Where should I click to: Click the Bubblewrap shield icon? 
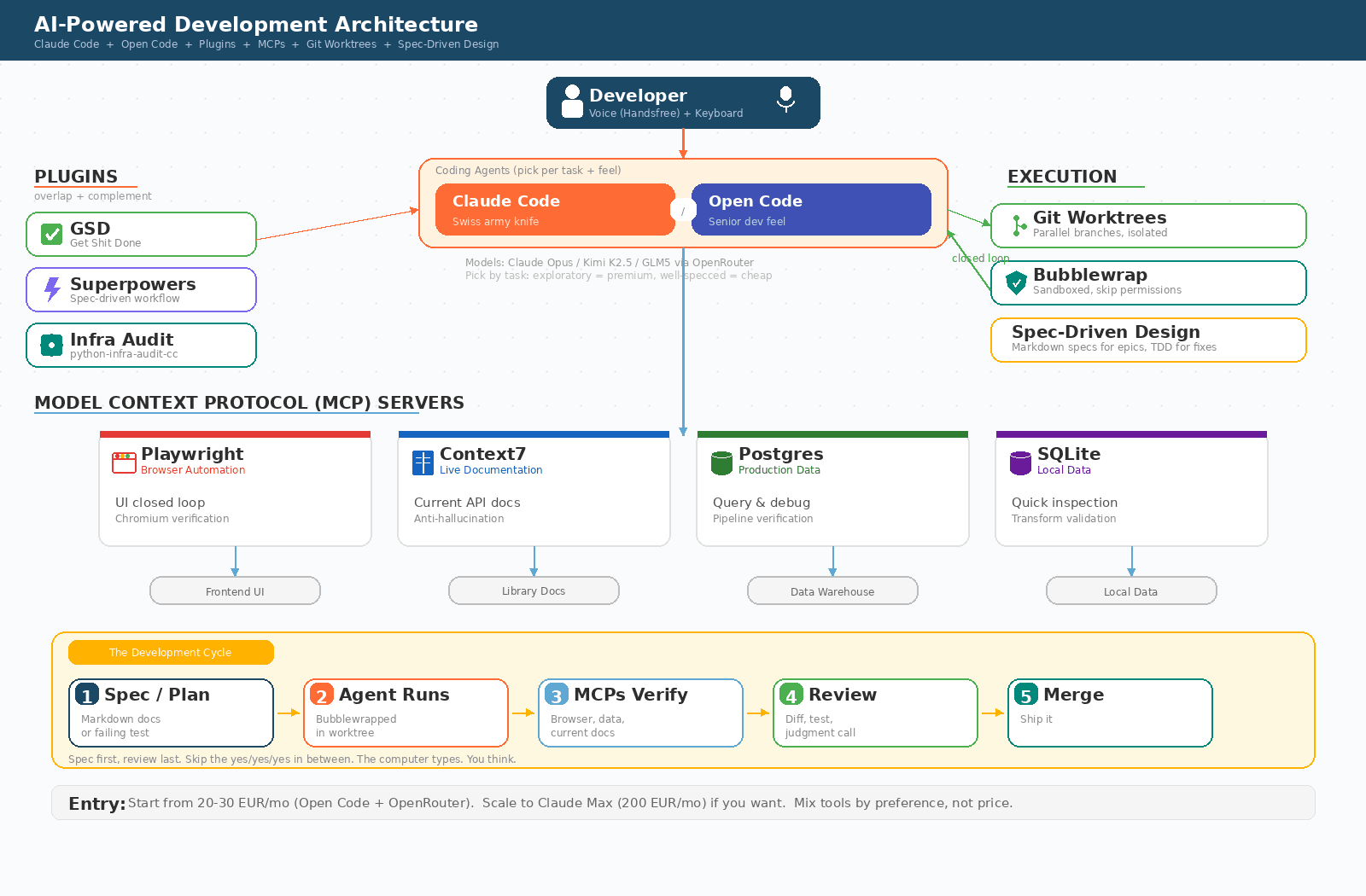[x=1016, y=282]
